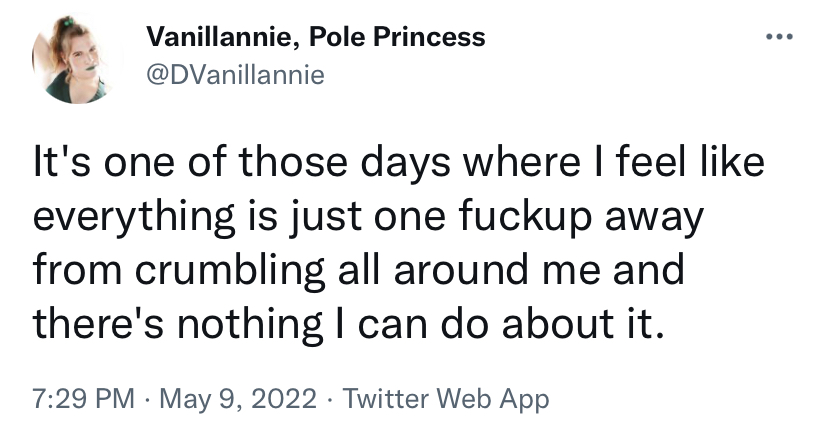
Task: Click the "Vanillannie," part of display name
Action: click(223, 38)
